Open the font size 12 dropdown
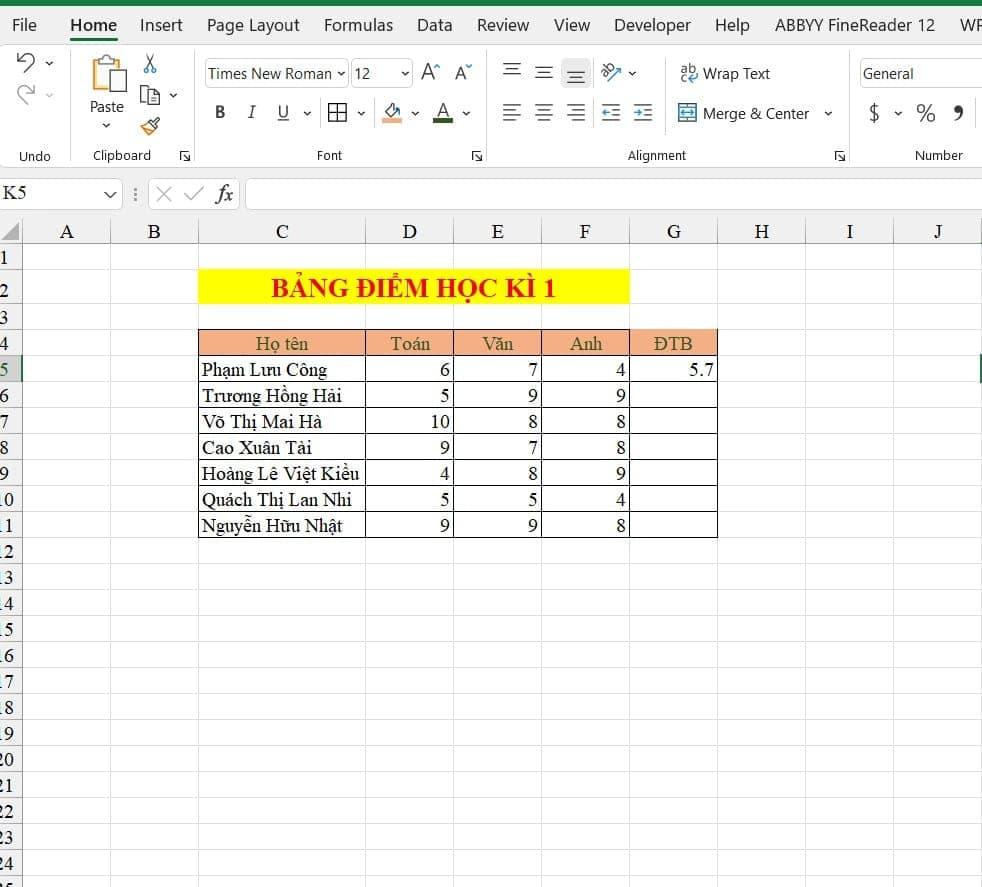This screenshot has height=887, width=982. (405, 74)
